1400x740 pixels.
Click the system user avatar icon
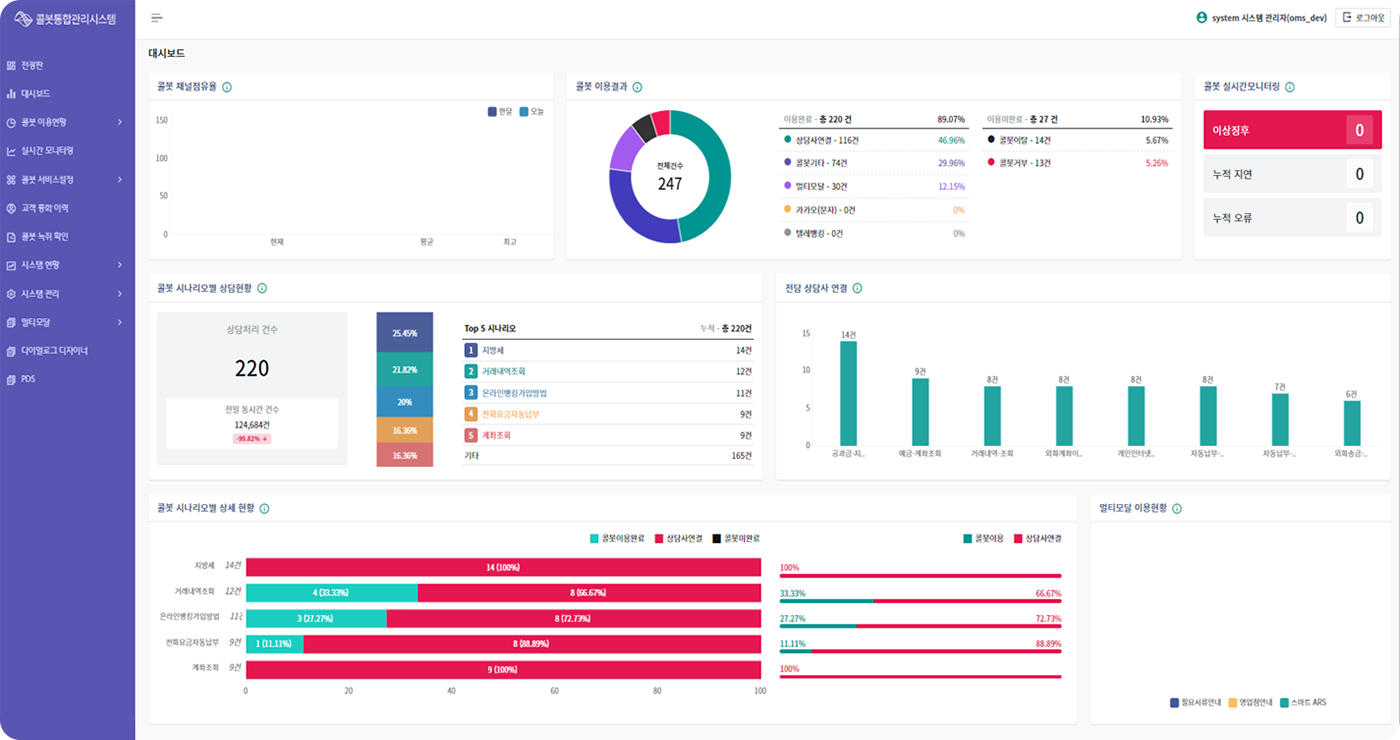click(1202, 18)
